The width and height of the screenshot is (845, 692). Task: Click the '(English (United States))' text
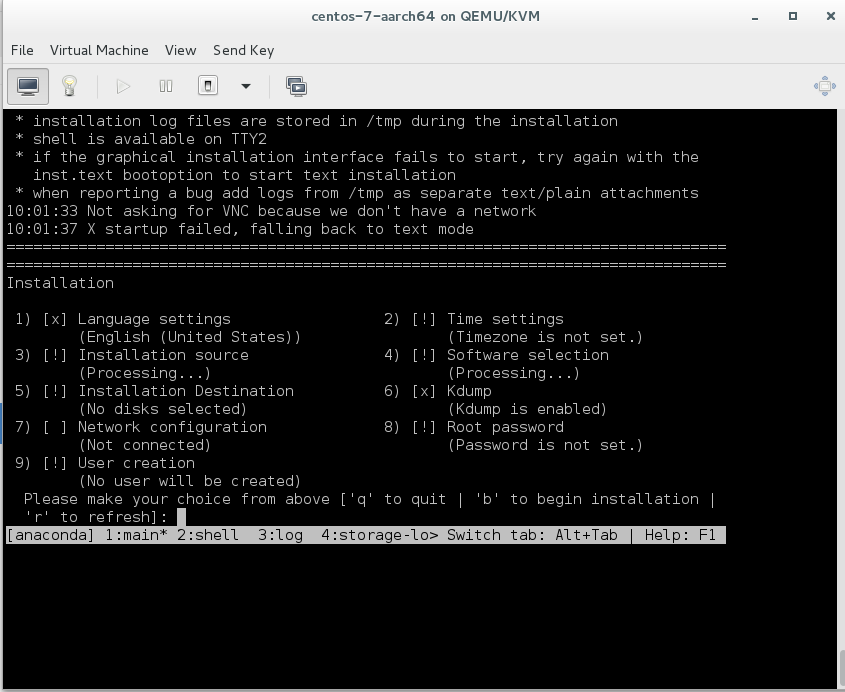(x=190, y=337)
